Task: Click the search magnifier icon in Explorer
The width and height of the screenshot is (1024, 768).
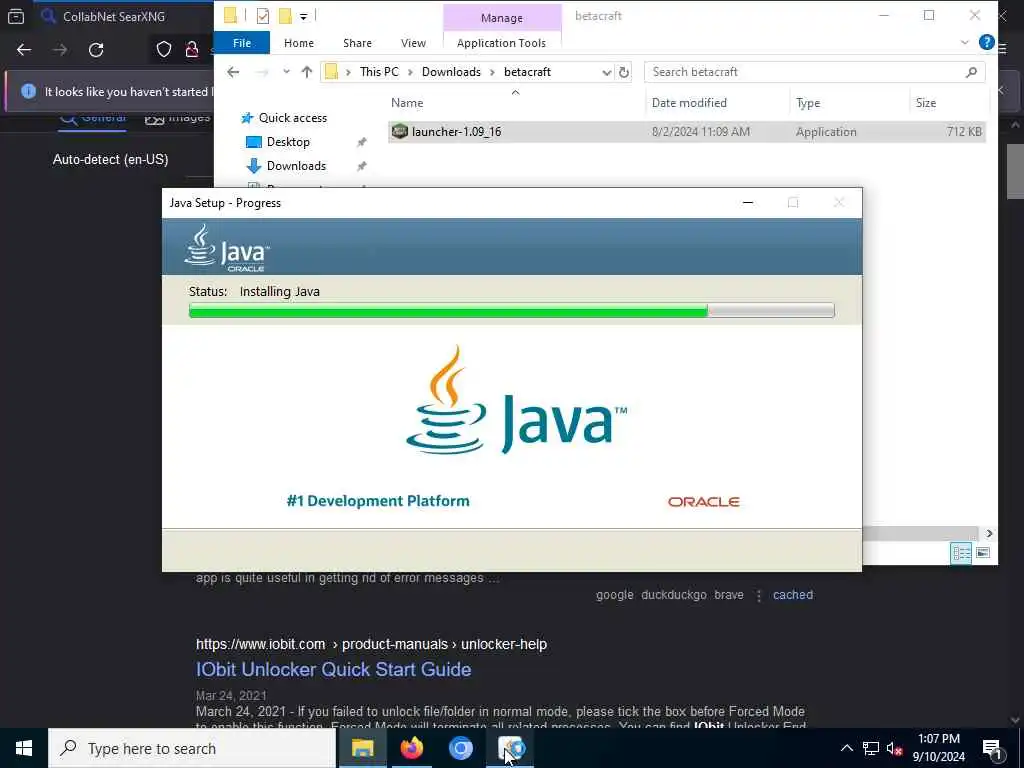Action: [x=971, y=72]
